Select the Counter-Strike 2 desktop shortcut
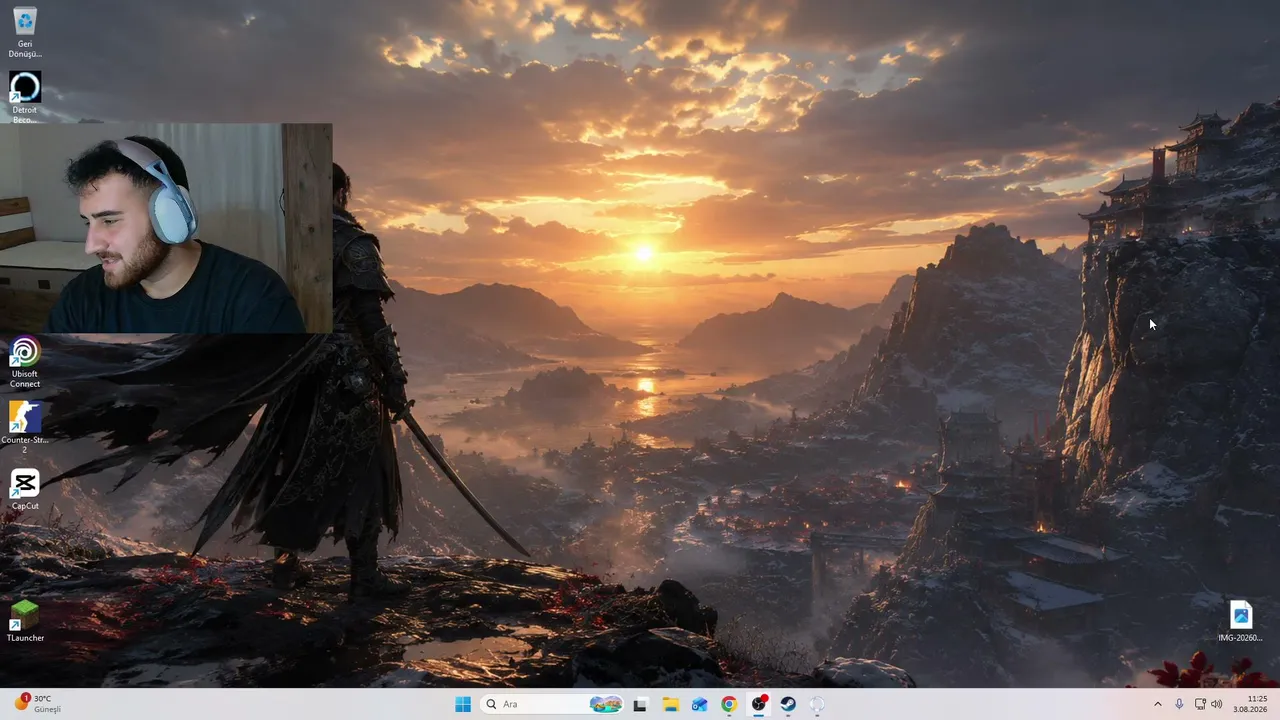This screenshot has height=720, width=1280. coord(25,428)
